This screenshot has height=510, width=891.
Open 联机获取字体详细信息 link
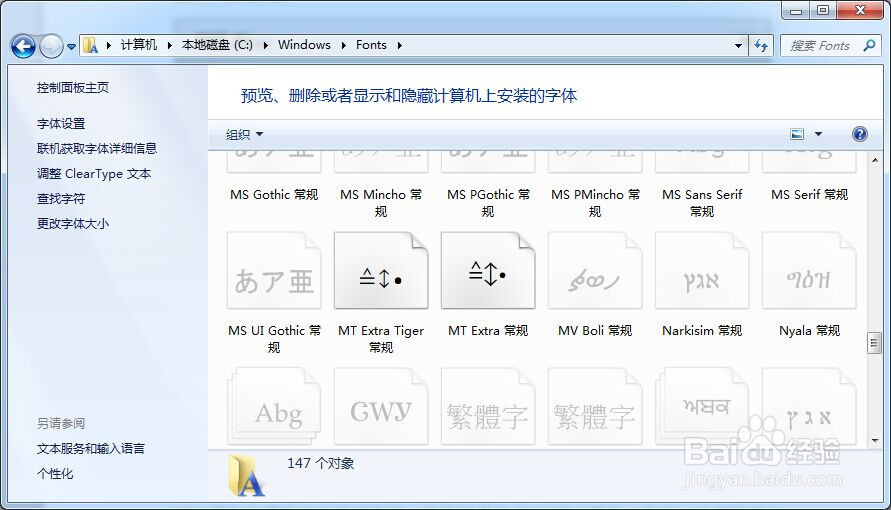coord(97,148)
